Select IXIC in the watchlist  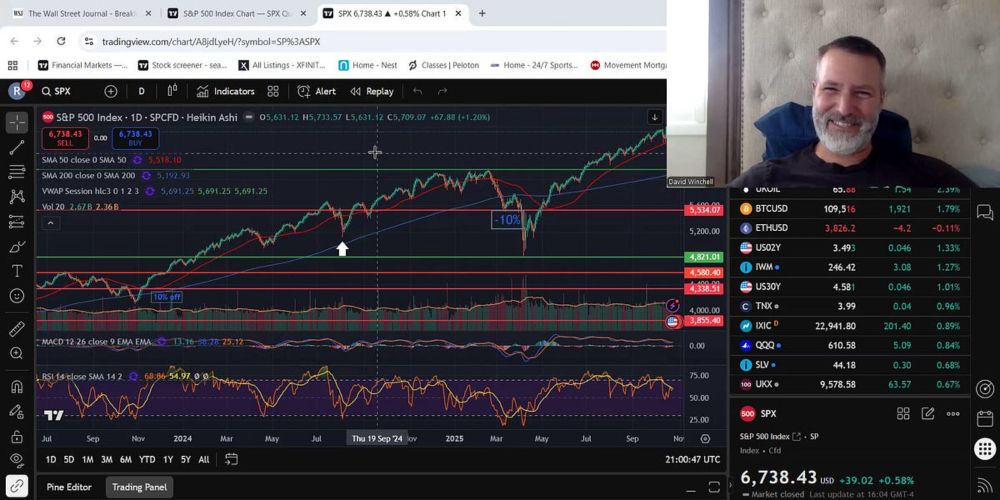851,326
